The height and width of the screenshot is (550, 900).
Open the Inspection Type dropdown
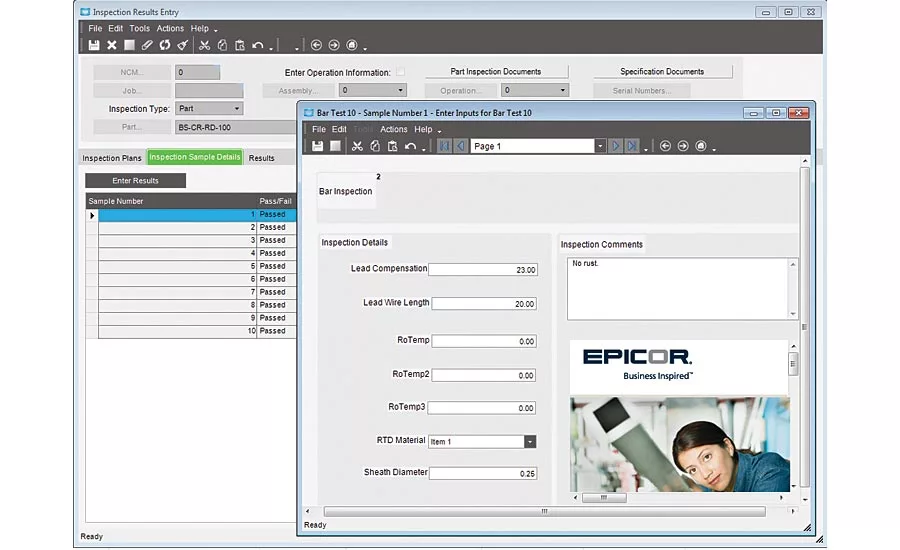[x=236, y=109]
